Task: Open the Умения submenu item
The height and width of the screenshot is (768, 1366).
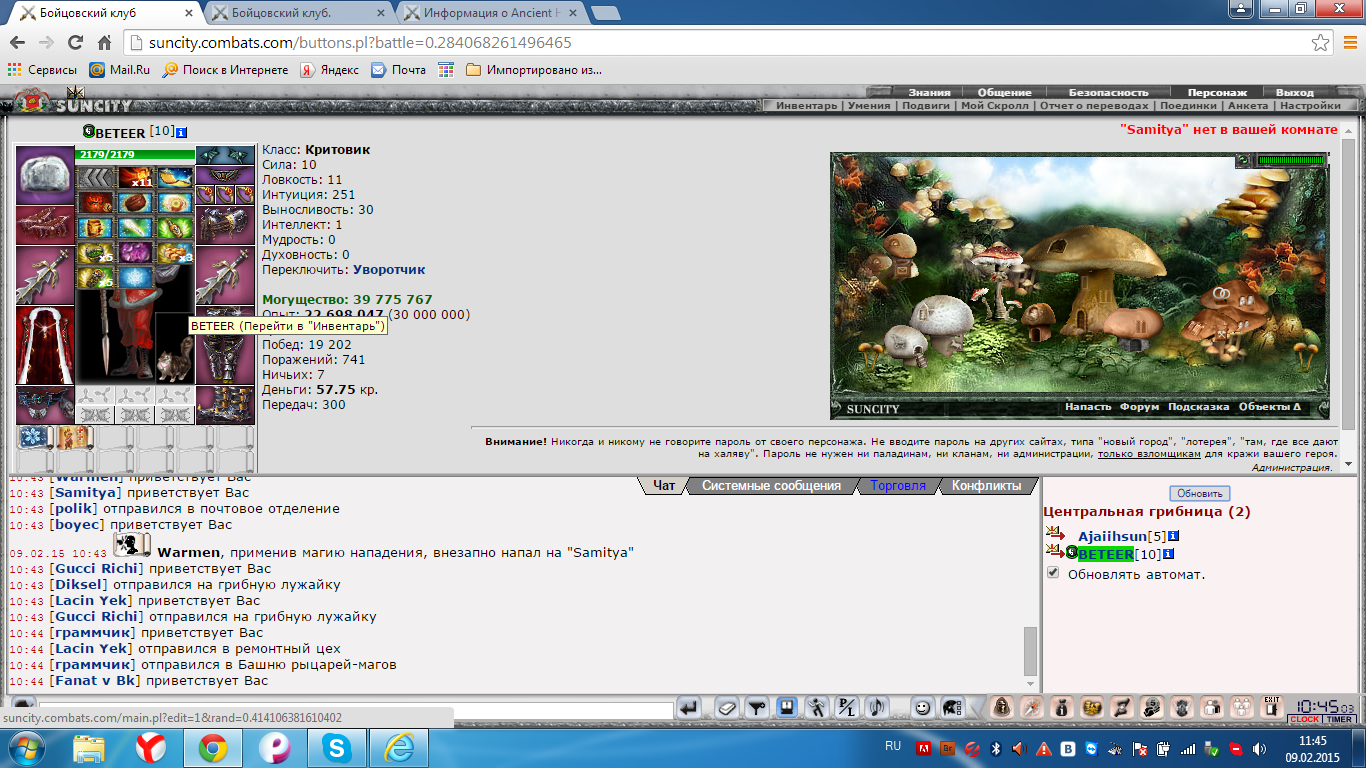Action: tap(869, 105)
